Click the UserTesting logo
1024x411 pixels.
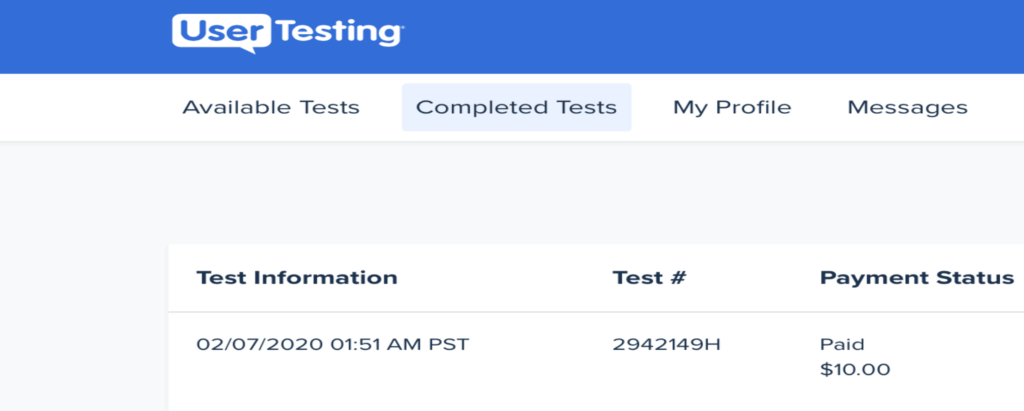pyautogui.click(x=288, y=33)
